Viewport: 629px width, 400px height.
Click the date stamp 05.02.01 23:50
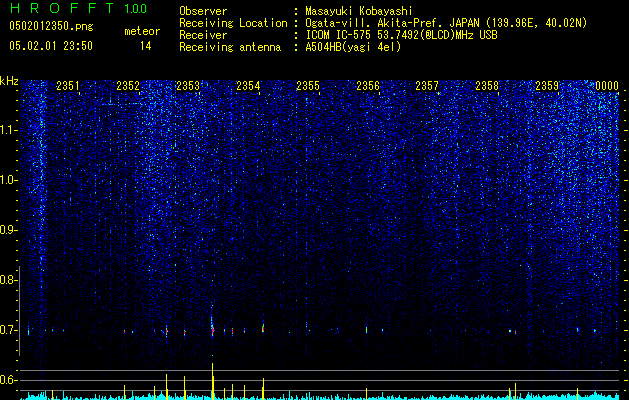pyautogui.click(x=51, y=46)
